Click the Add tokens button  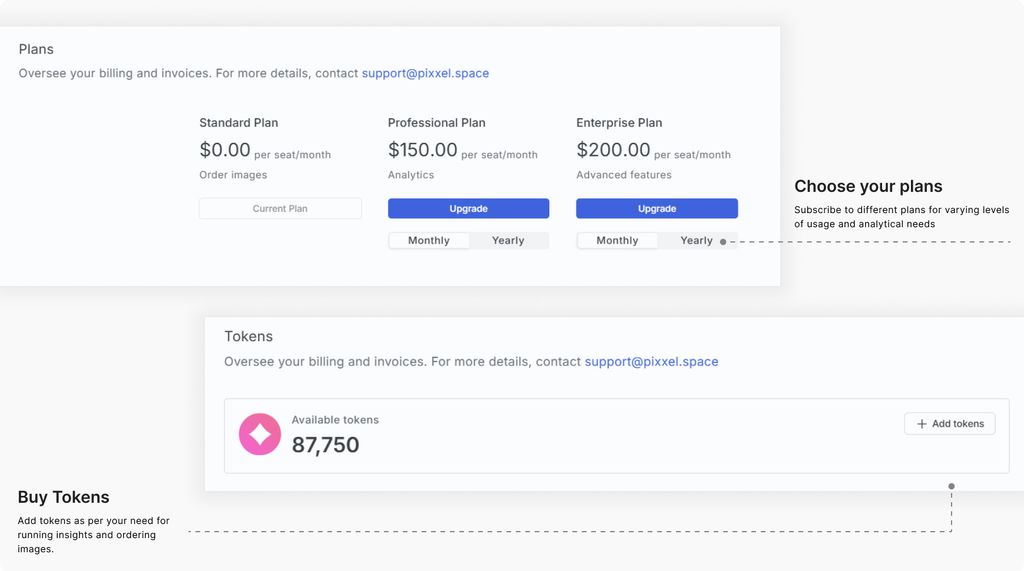(950, 424)
